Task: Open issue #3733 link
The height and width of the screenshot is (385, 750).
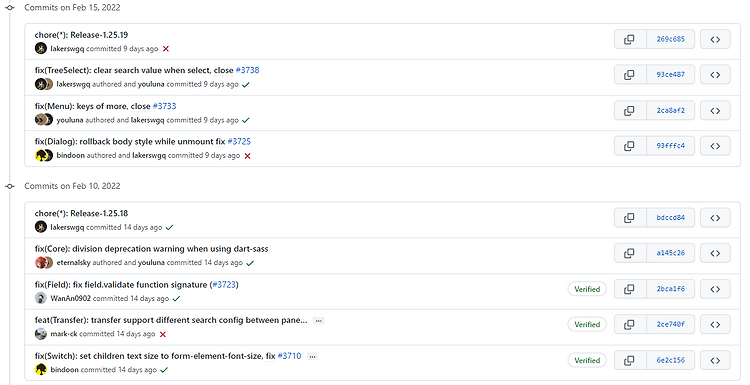Action: pos(165,106)
